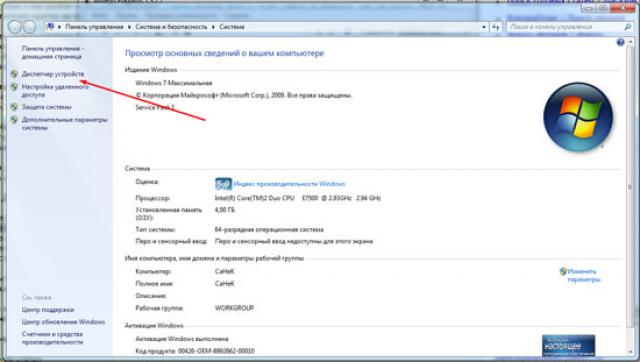Click 64-разрядная операционная система text
This screenshot has height=362, width=640.
coord(269,229)
